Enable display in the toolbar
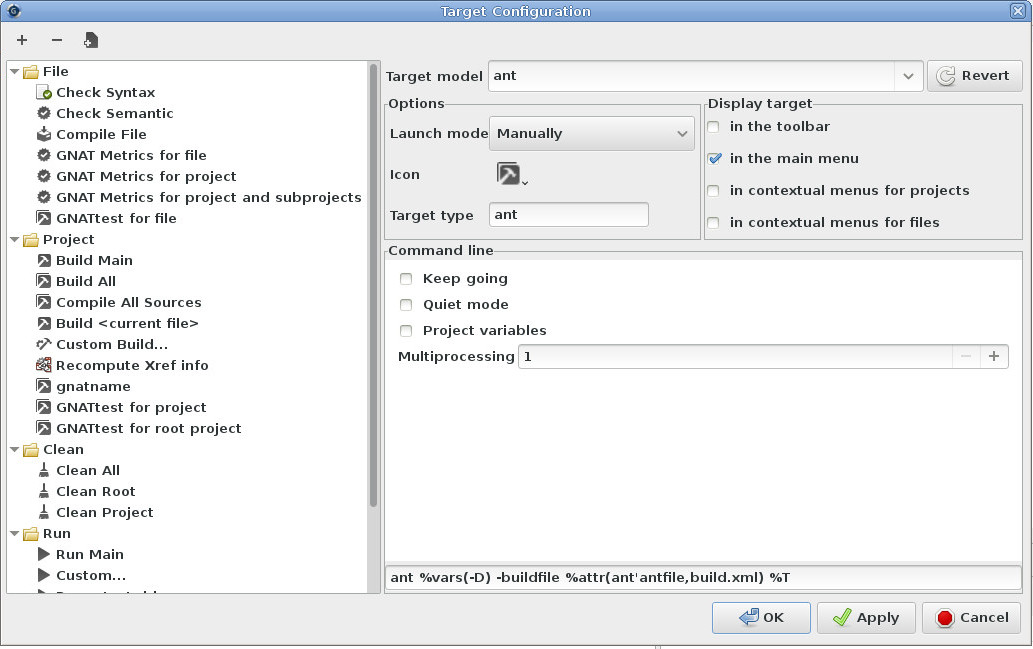This screenshot has width=1033, height=649. (713, 127)
